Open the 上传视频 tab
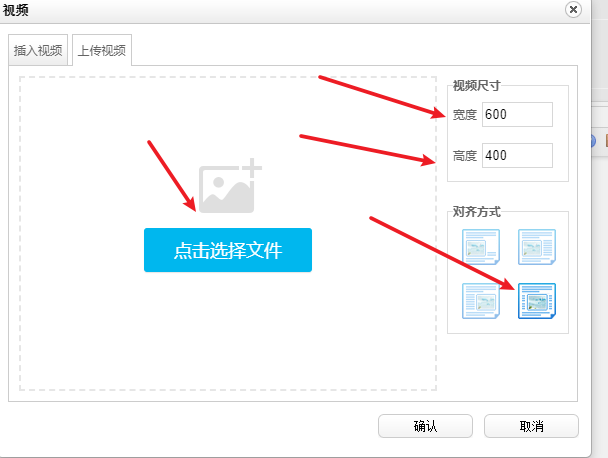The width and height of the screenshot is (608, 458). point(101,51)
